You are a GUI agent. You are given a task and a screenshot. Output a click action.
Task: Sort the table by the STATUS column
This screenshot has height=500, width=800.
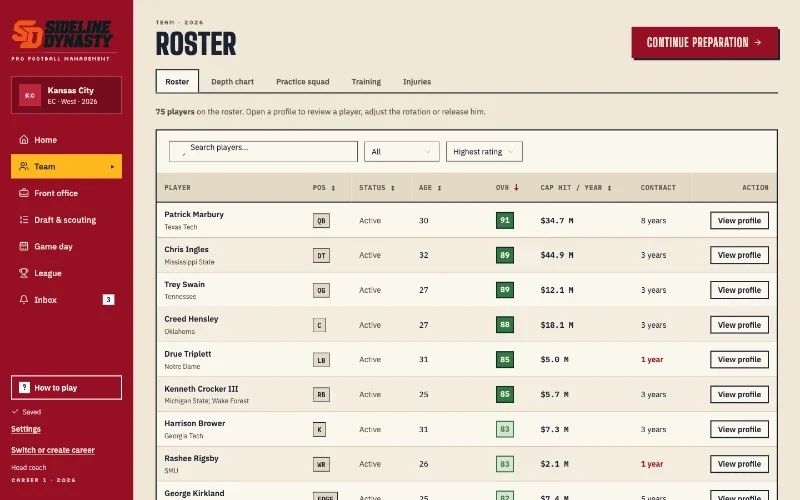[x=377, y=188]
